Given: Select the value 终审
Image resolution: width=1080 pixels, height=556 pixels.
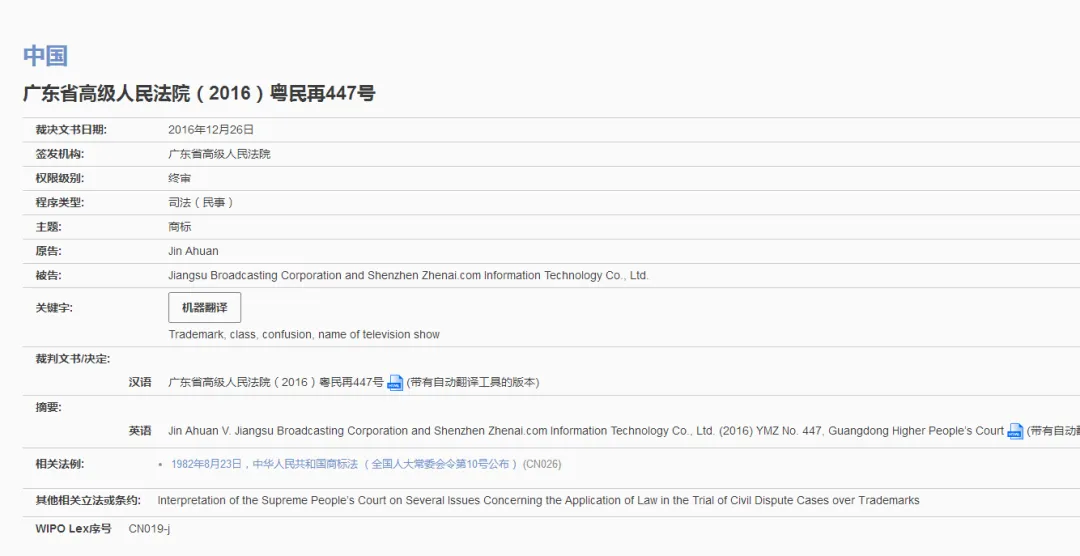Looking at the screenshot, I should click(x=179, y=178).
